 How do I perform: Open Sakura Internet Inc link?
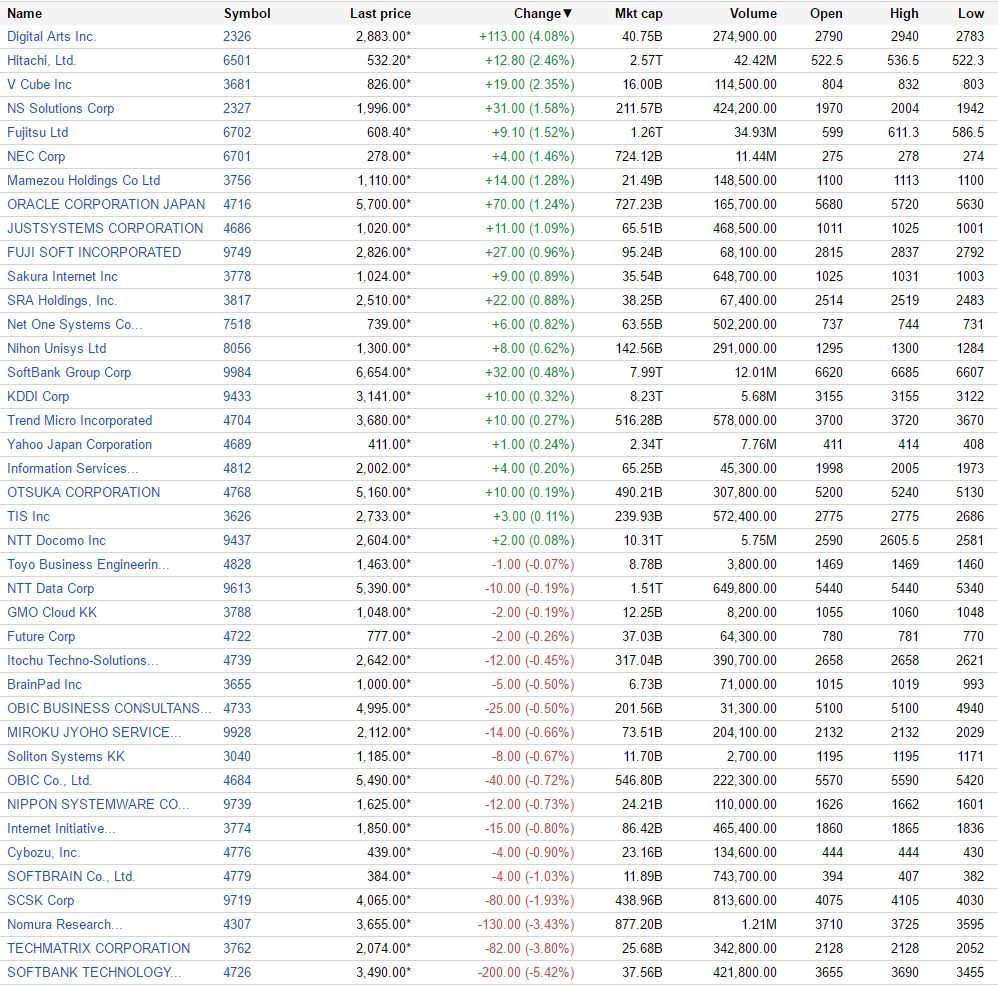coord(62,277)
